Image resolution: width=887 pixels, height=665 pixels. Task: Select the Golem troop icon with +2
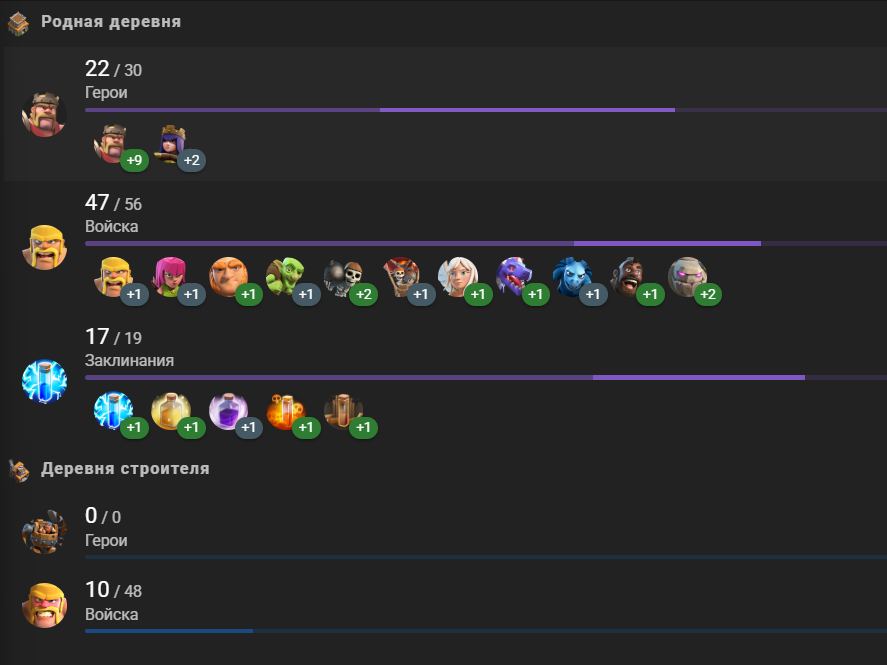688,277
